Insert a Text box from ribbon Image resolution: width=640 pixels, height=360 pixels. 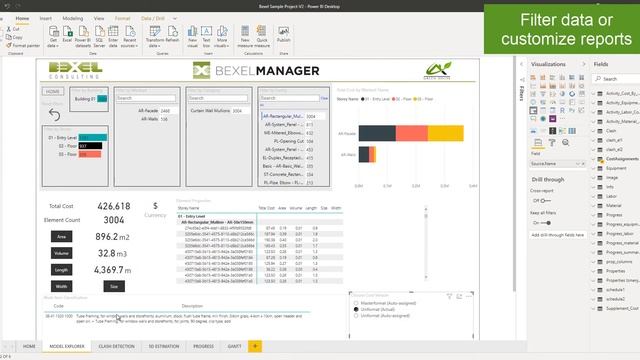[x=206, y=37]
